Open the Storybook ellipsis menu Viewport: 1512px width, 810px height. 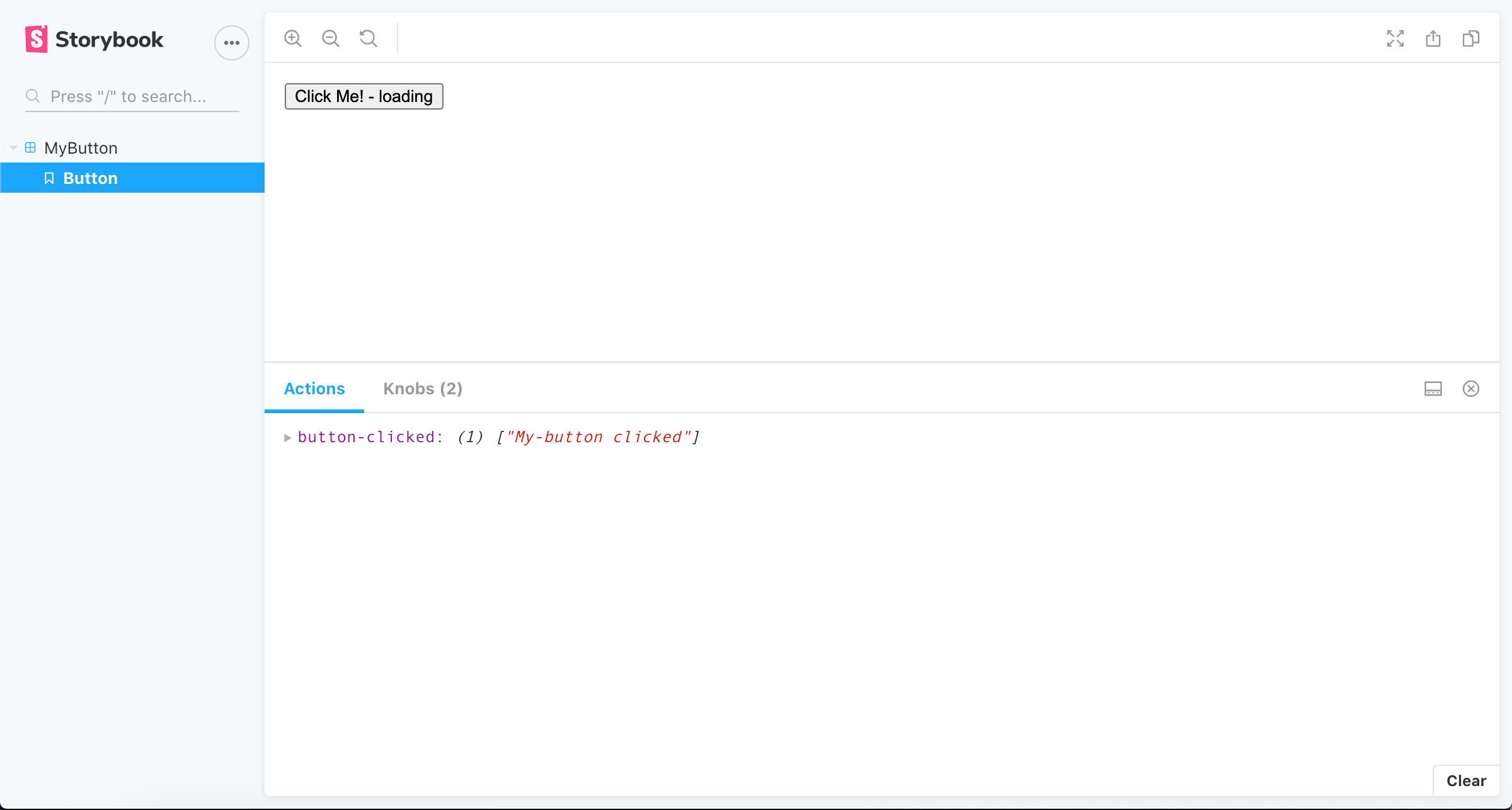[x=232, y=43]
